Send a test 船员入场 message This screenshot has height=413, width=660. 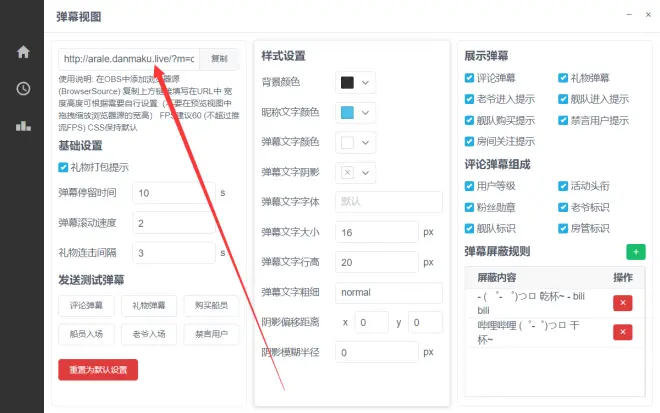(86, 335)
